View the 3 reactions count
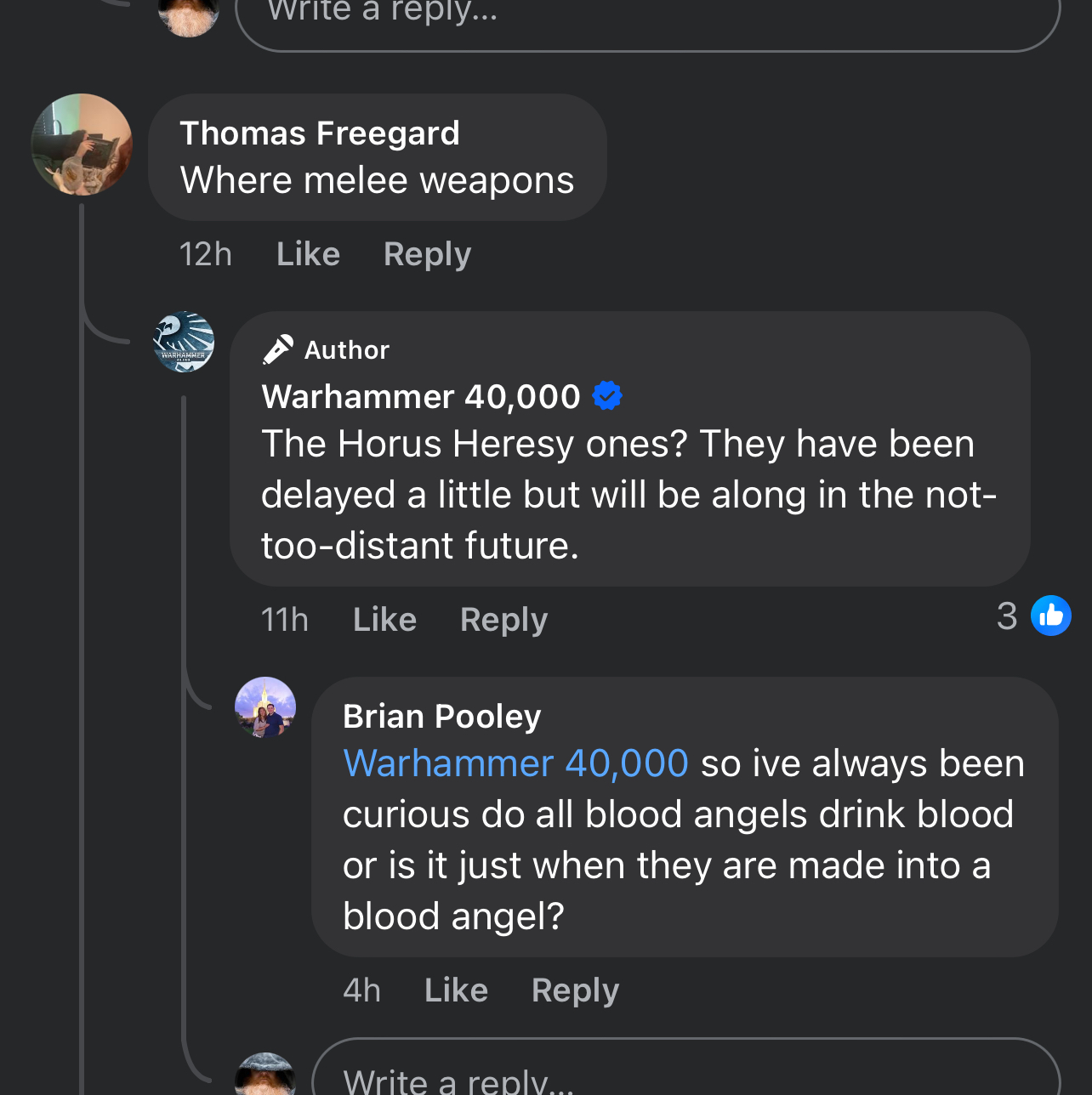Viewport: 1092px width, 1095px height. click(x=1007, y=616)
